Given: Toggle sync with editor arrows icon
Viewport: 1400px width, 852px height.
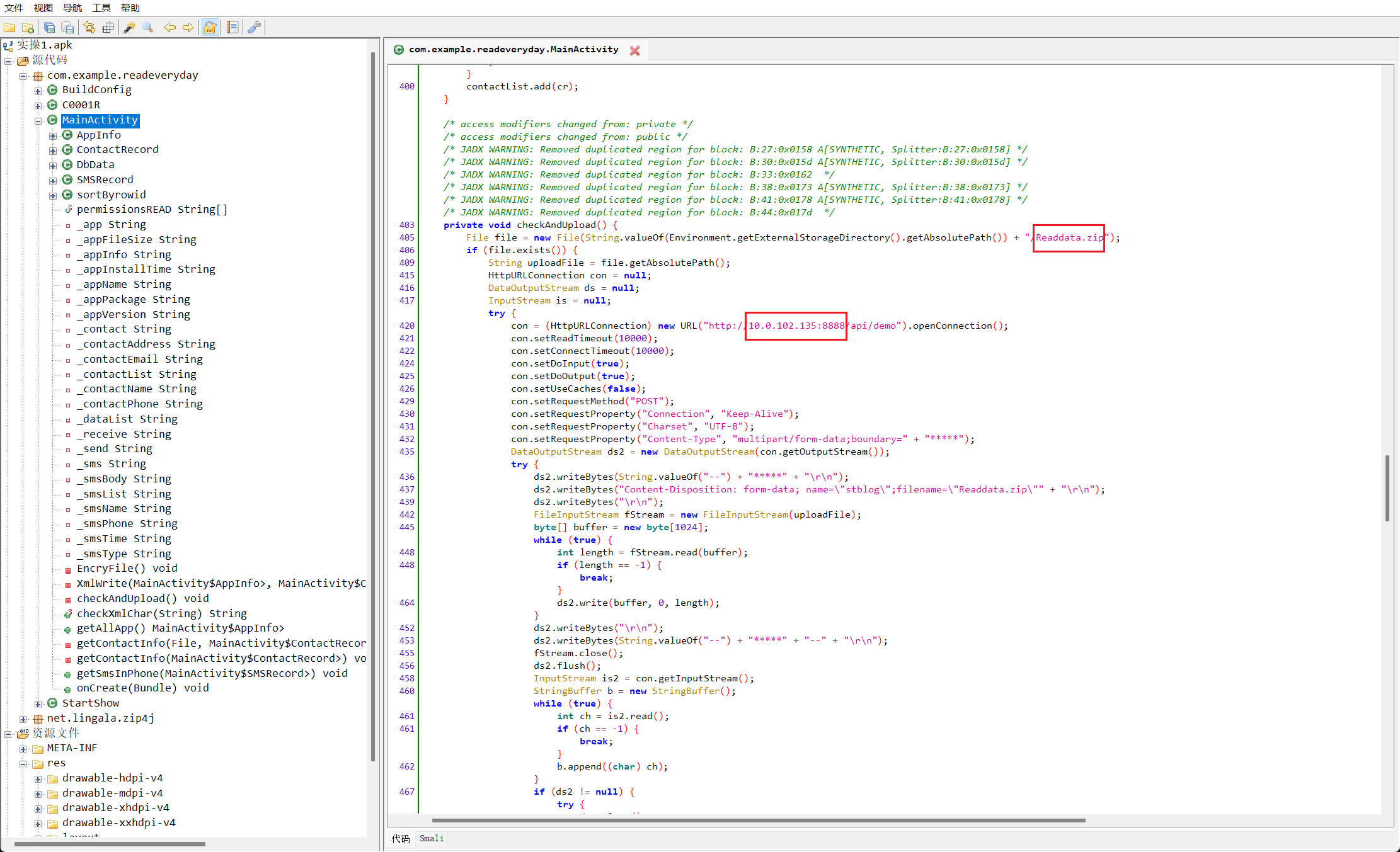Looking at the screenshot, I should point(89,27).
